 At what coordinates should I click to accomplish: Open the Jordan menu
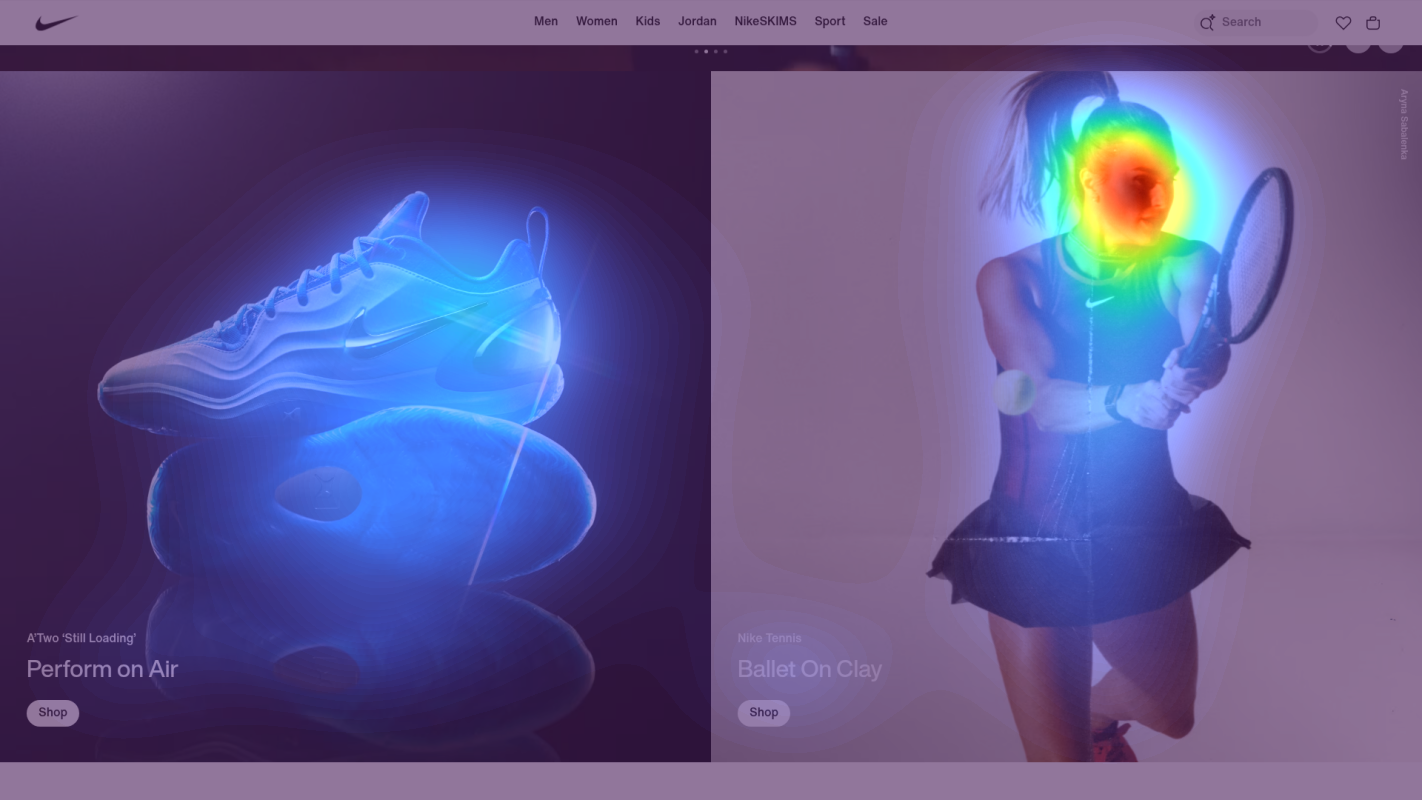tap(697, 21)
